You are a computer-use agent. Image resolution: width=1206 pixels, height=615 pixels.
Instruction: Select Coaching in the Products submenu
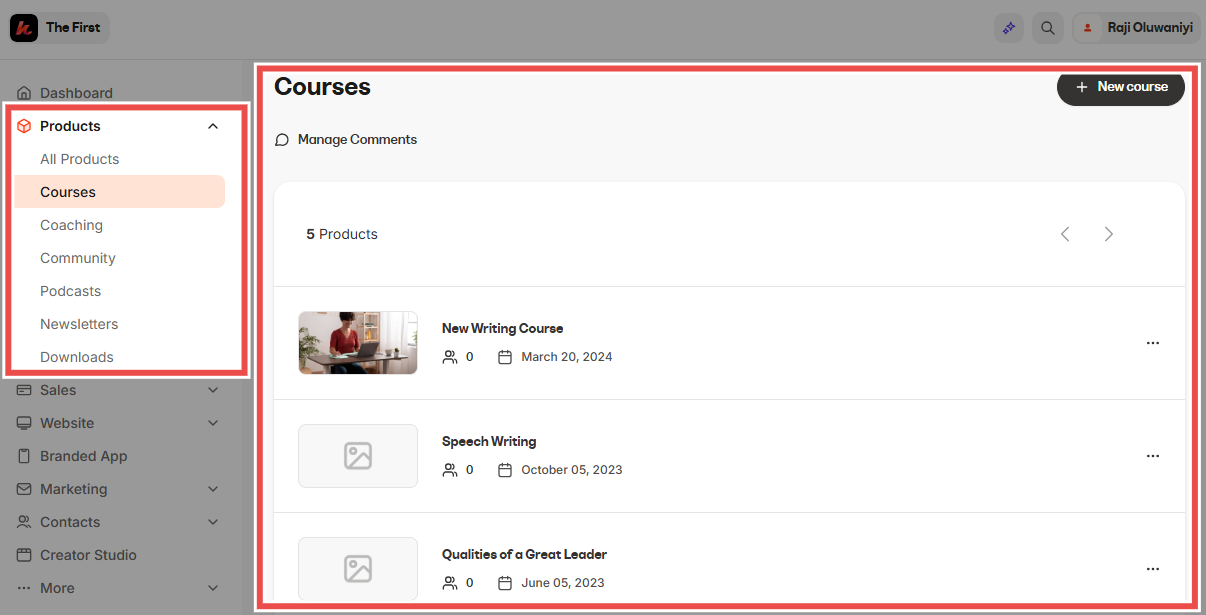click(x=71, y=225)
